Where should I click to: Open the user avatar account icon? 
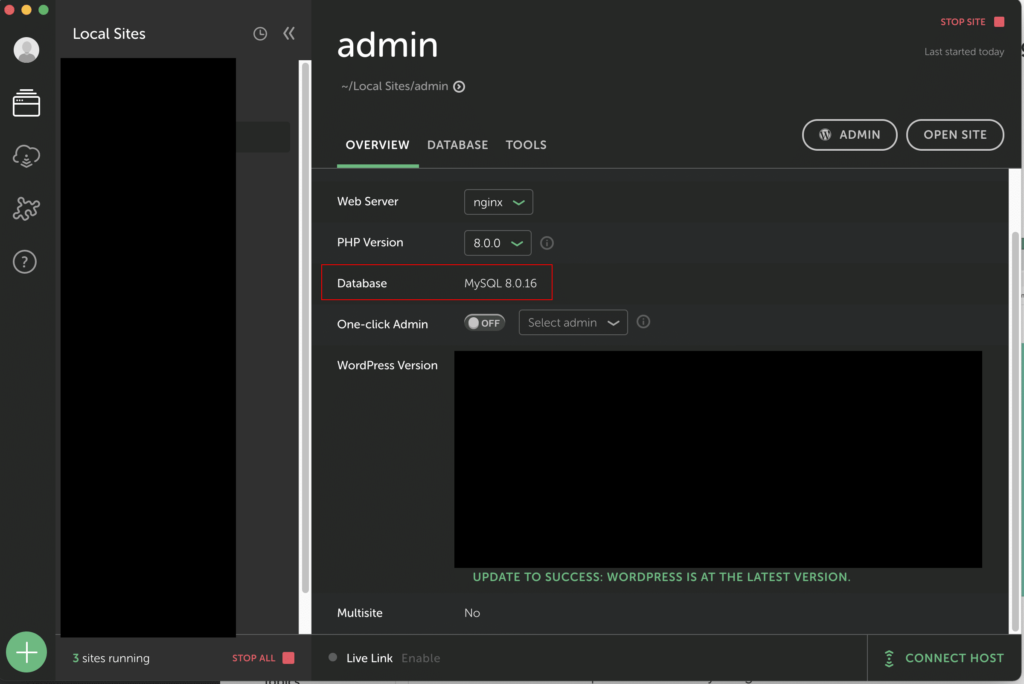coord(27,49)
